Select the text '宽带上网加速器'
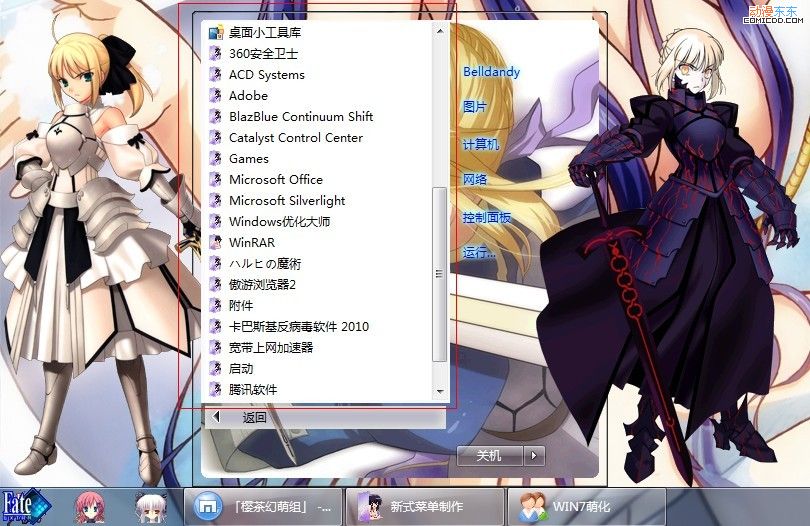This screenshot has height=526, width=810. tap(271, 347)
